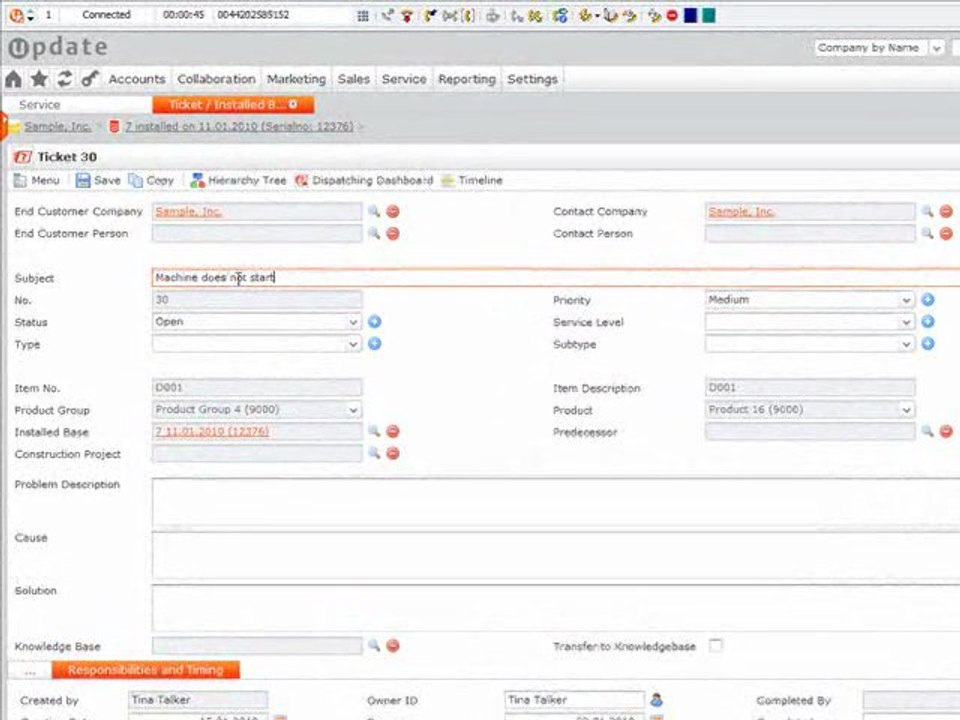Clear Construction Project with red delete icon
Viewport: 960px width, 720px height.
[393, 454]
